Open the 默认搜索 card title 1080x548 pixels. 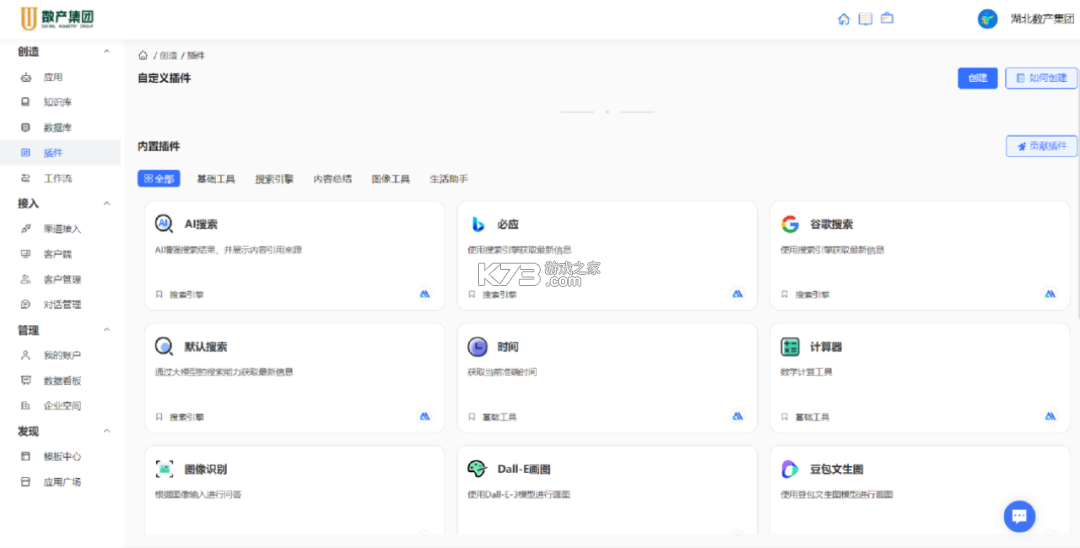click(x=205, y=347)
